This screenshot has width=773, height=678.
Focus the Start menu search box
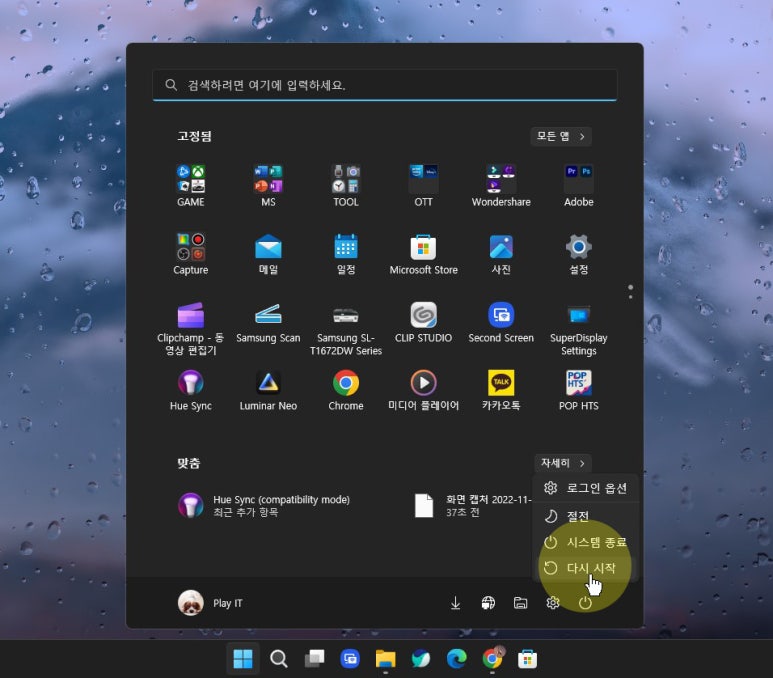[x=385, y=85]
